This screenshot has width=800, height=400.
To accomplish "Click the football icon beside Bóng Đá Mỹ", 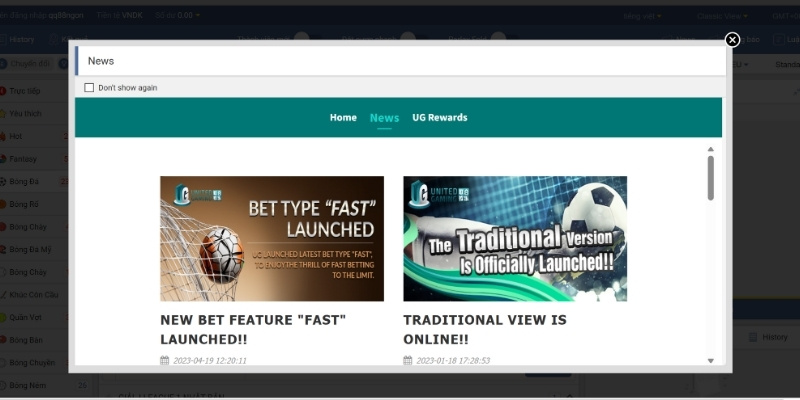I will tap(3, 249).
